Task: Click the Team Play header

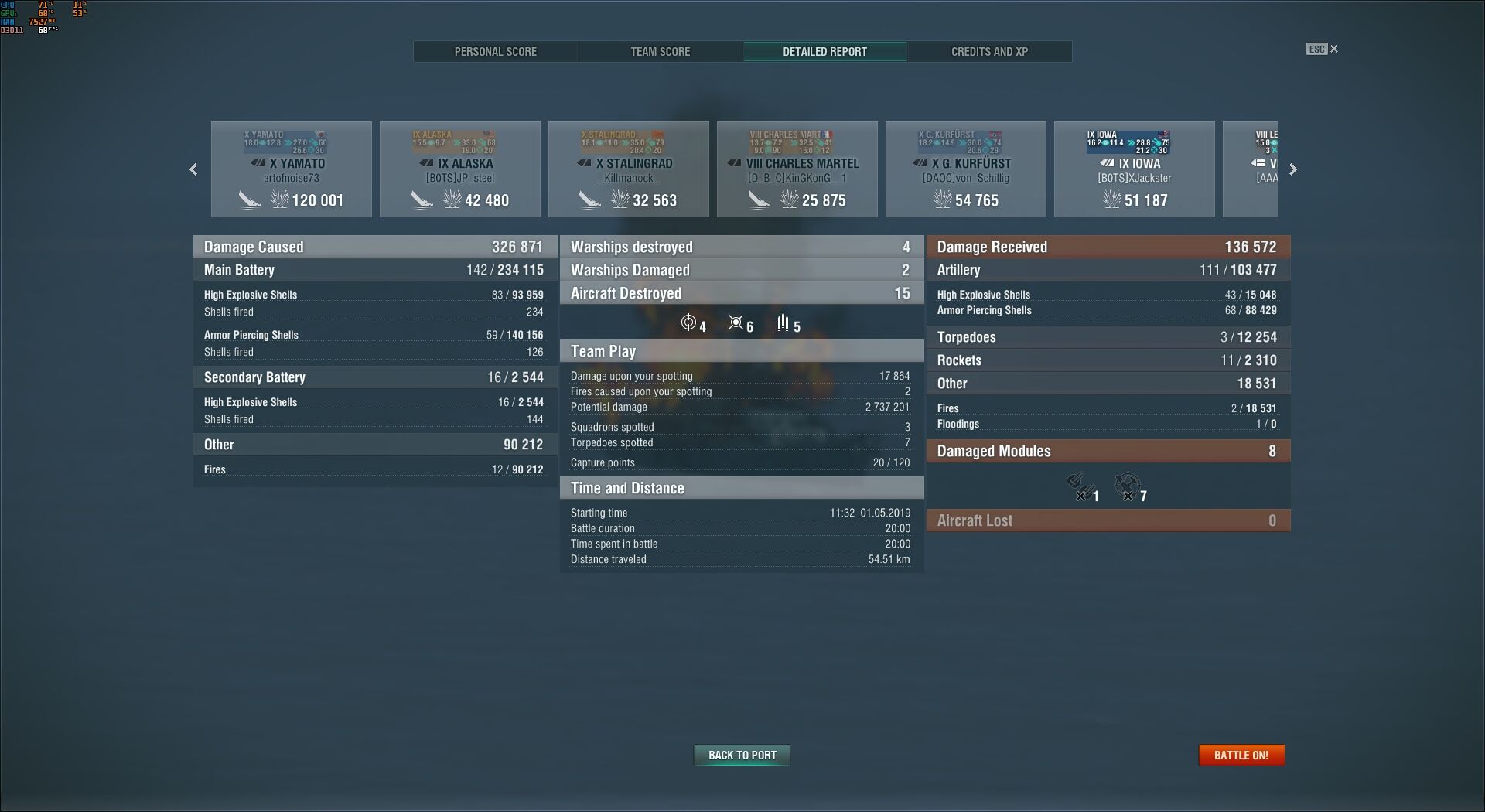Action: click(x=742, y=351)
